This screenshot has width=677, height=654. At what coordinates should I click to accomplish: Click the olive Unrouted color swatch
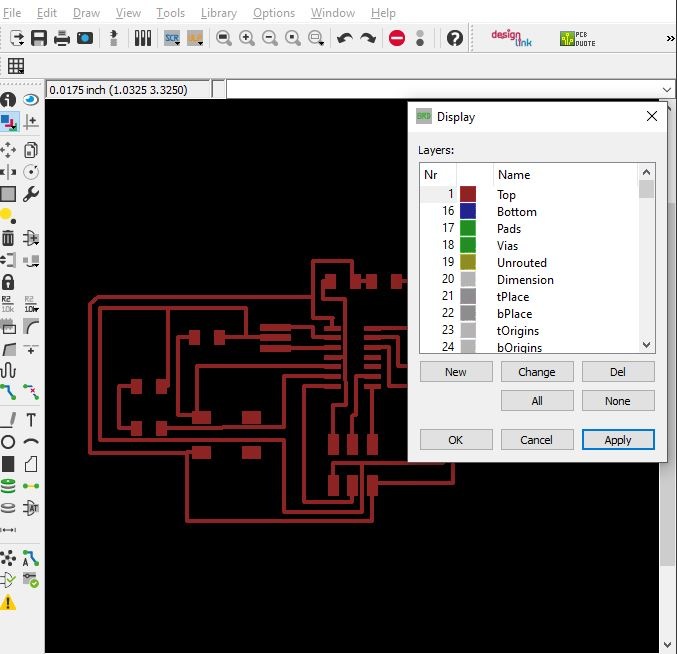(x=468, y=262)
